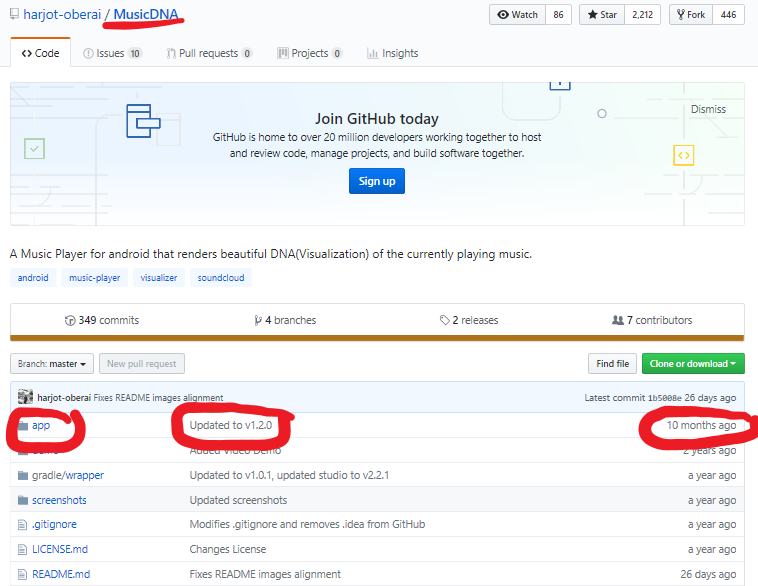
Task: Open the Changes License commit message
Action: (x=228, y=549)
